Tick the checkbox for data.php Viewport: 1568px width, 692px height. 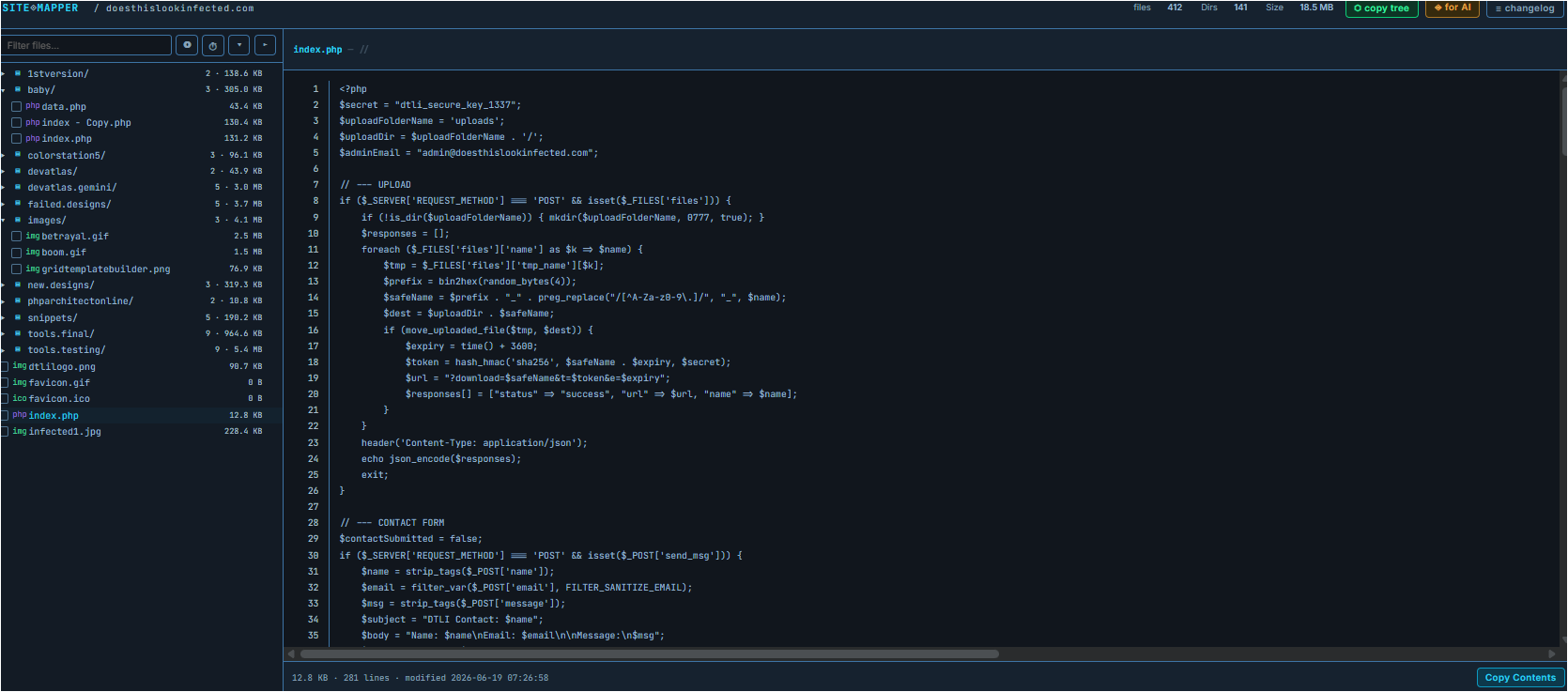click(16, 106)
